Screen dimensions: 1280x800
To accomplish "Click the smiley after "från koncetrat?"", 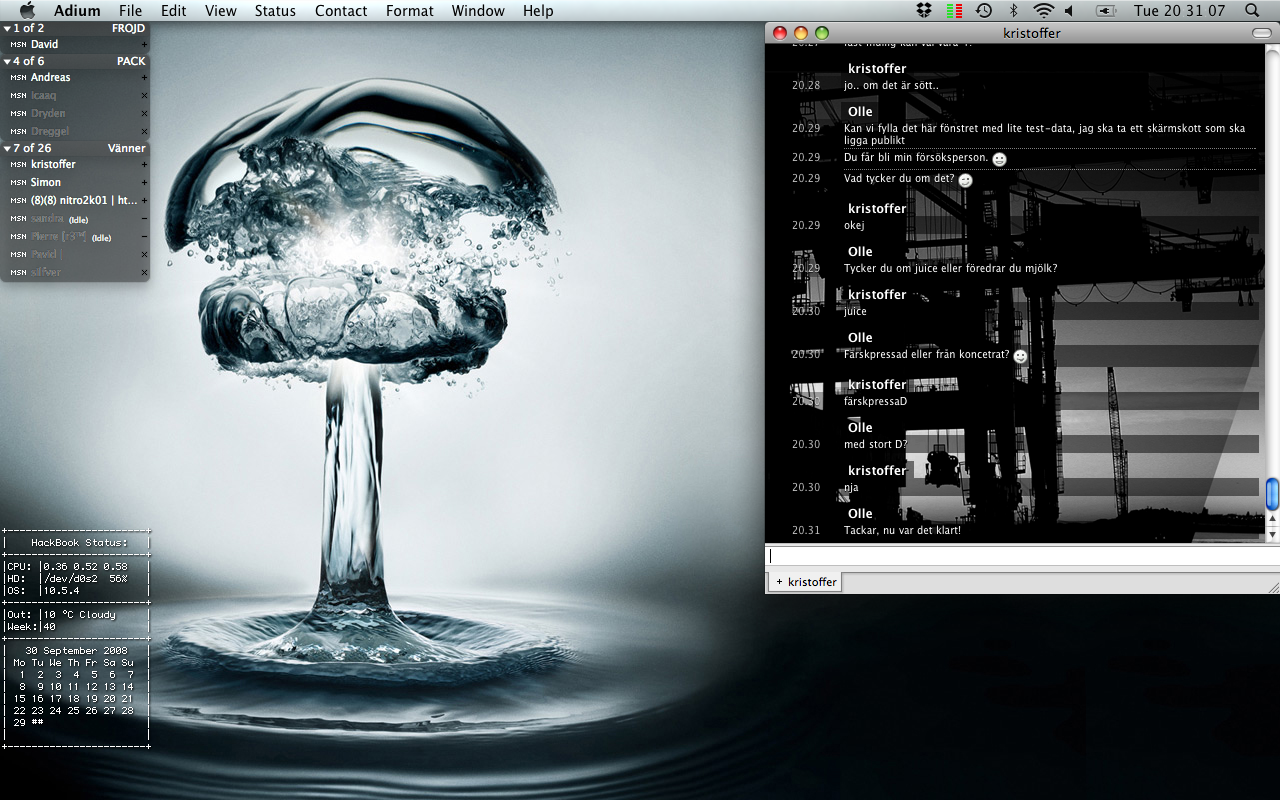I will tap(1020, 356).
